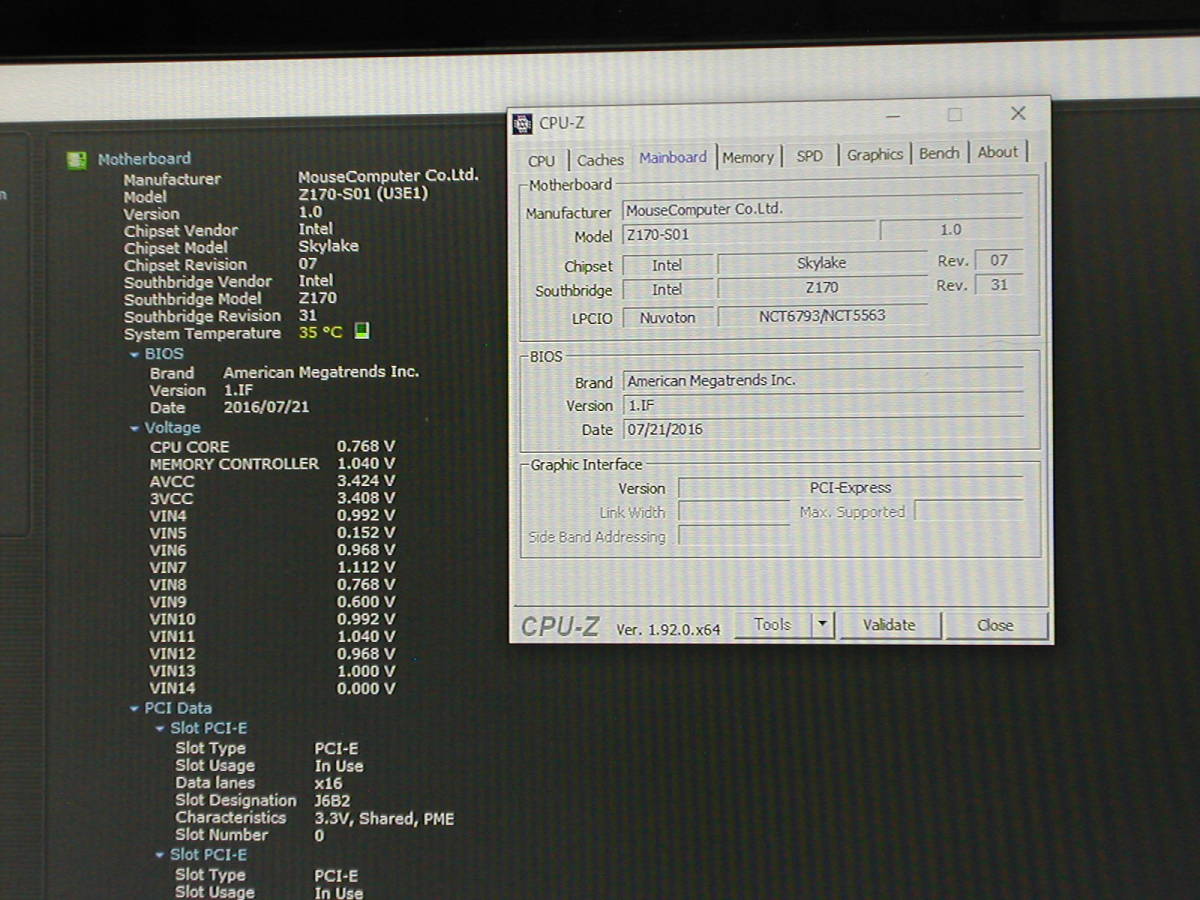Select the Memory tab
Screen dimensions: 1200x900
747,157
